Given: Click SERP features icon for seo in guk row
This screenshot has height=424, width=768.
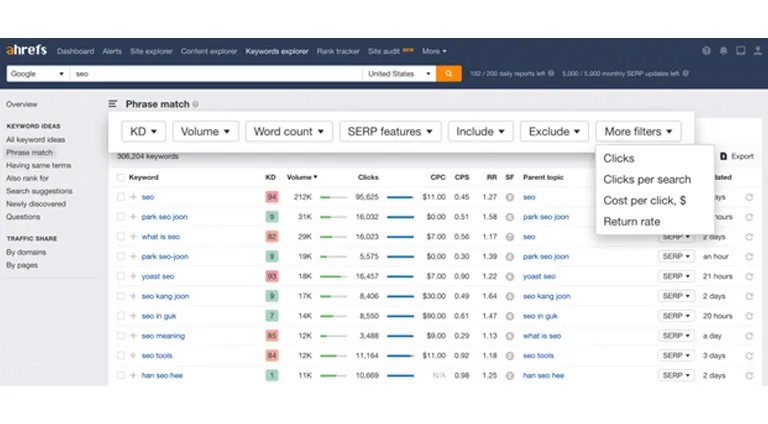Looking at the screenshot, I should click(510, 316).
